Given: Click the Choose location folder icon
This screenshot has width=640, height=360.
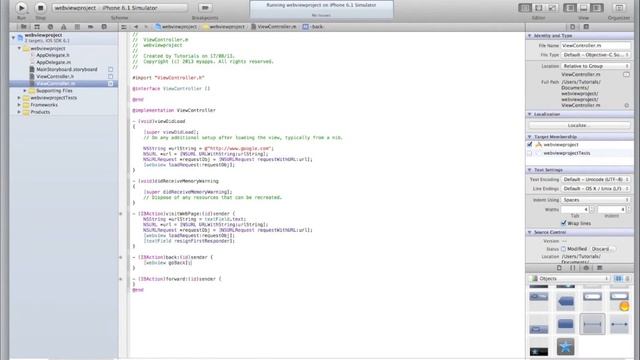Looking at the screenshot, I should (x=626, y=75).
